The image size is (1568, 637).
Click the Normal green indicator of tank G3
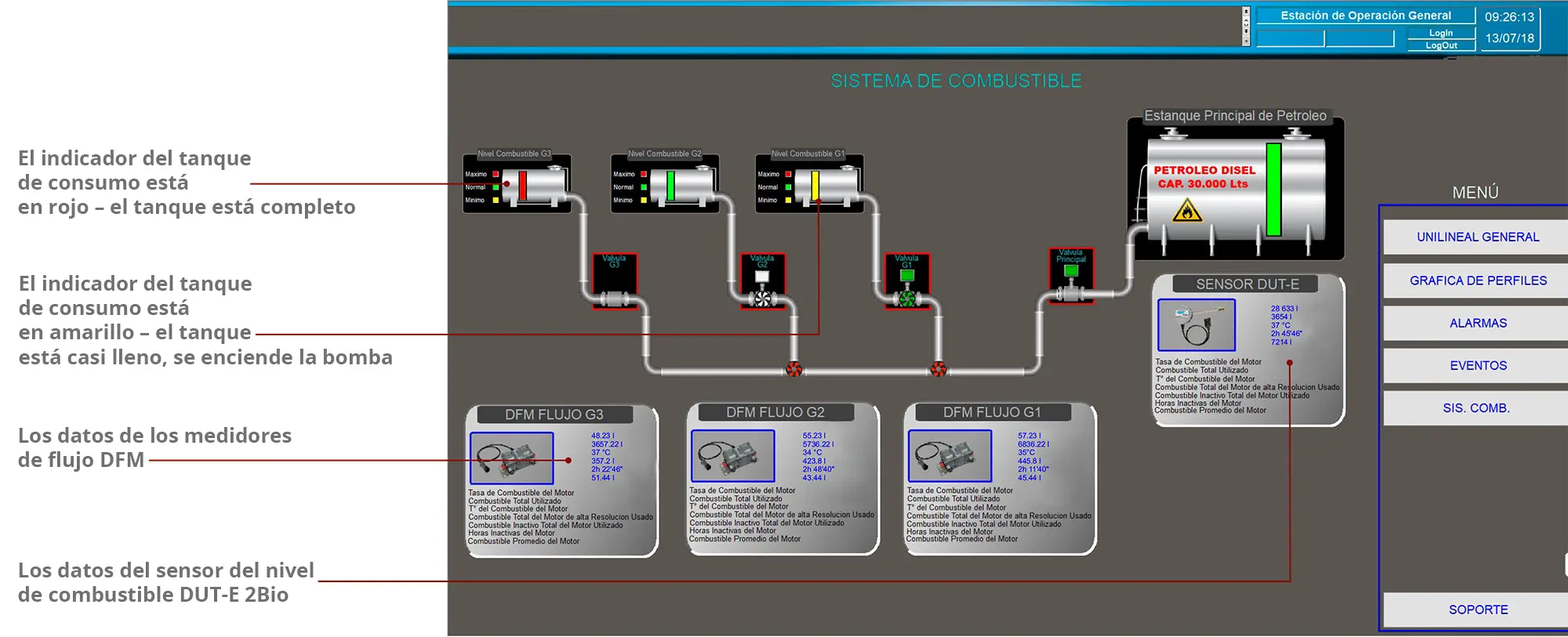[495, 187]
